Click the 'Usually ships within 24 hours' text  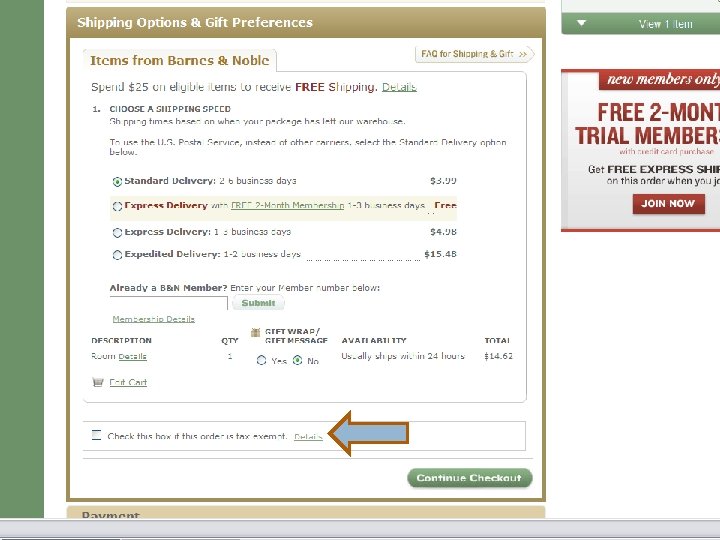403,356
